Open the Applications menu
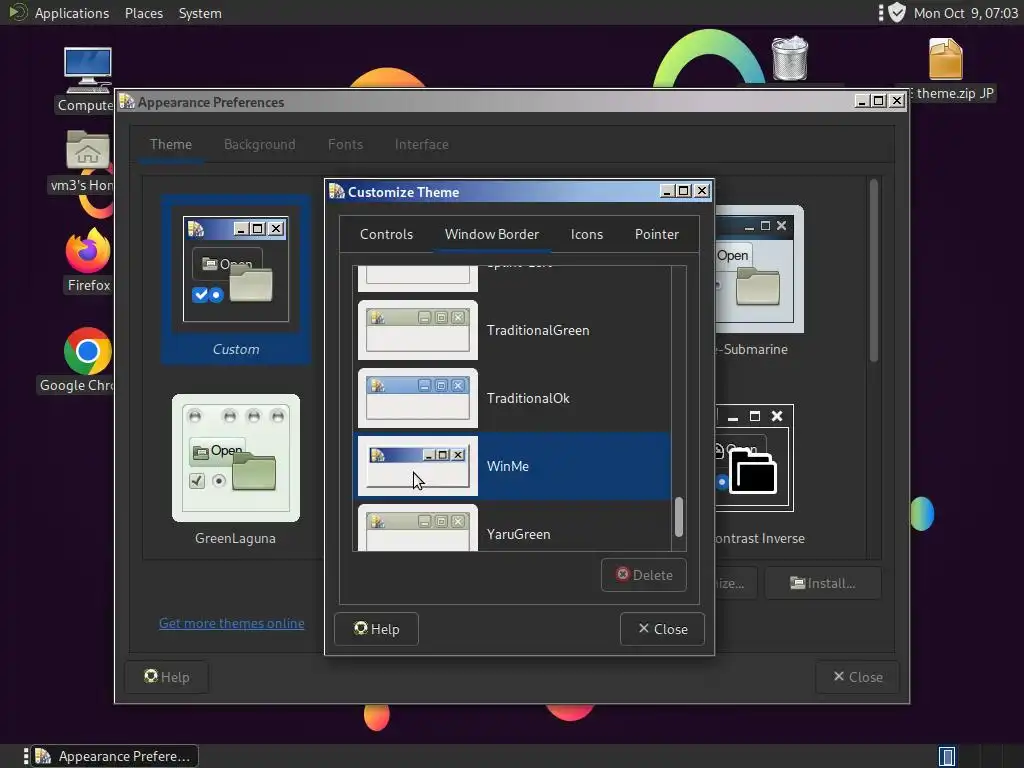1024x768 pixels. click(x=72, y=13)
